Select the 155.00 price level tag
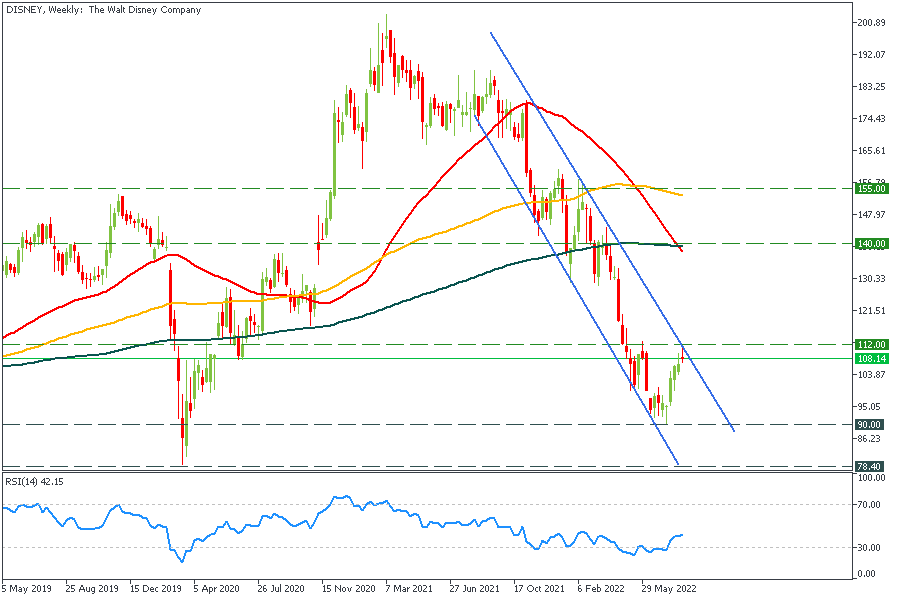 872,188
